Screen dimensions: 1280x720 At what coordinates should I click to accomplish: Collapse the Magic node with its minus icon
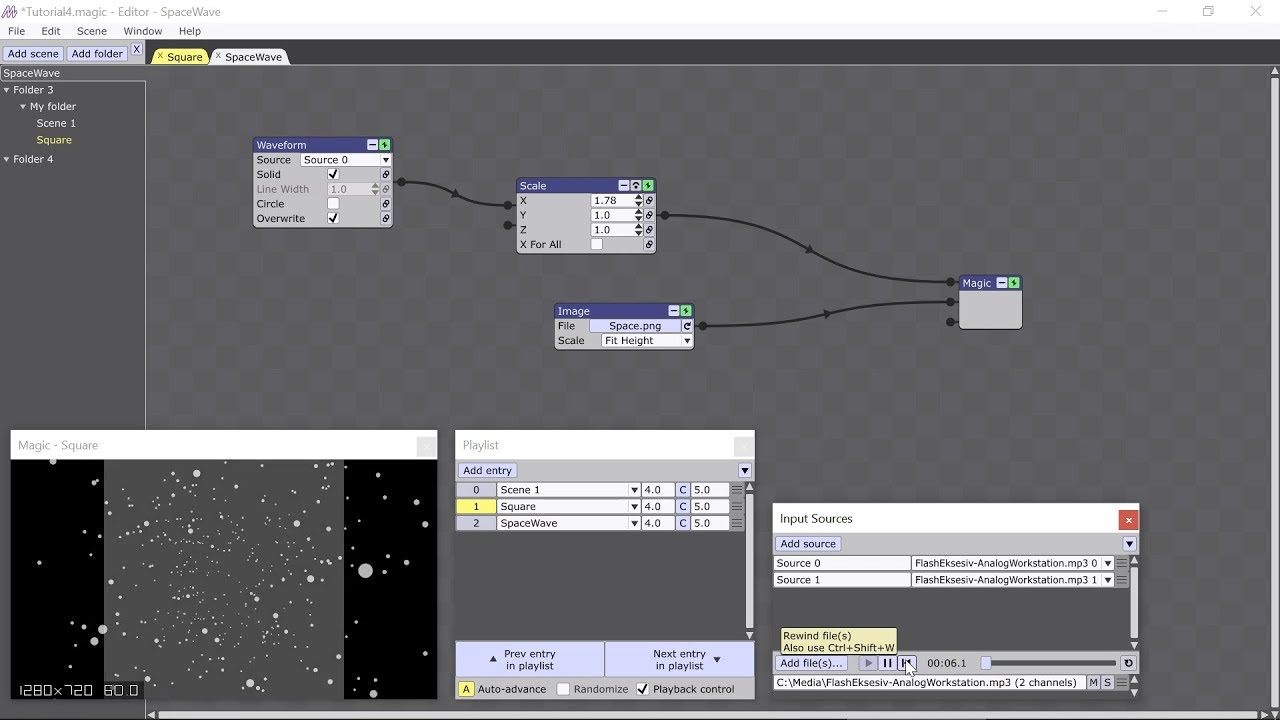pos(1002,283)
